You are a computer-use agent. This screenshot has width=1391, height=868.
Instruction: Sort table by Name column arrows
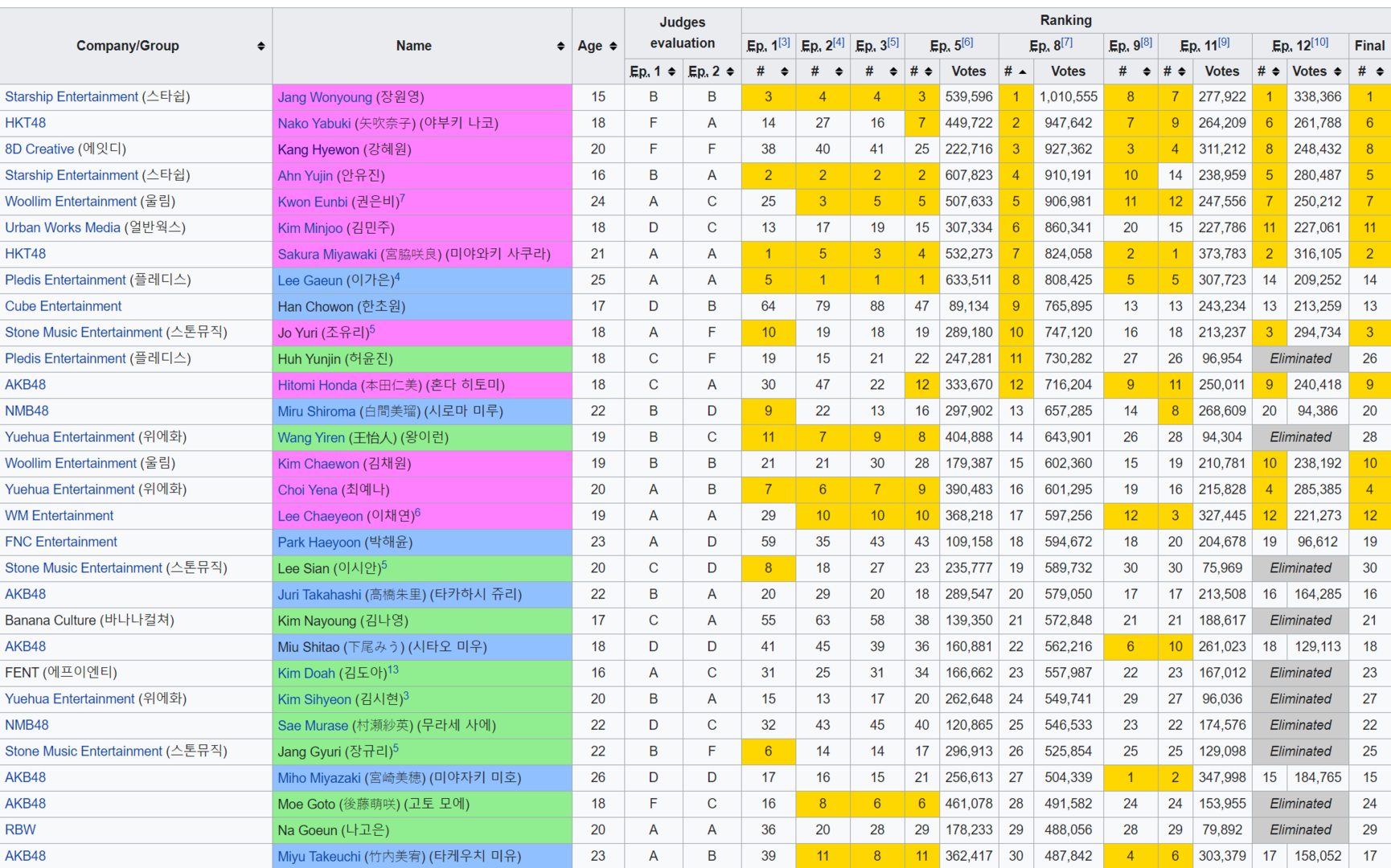coord(560,46)
